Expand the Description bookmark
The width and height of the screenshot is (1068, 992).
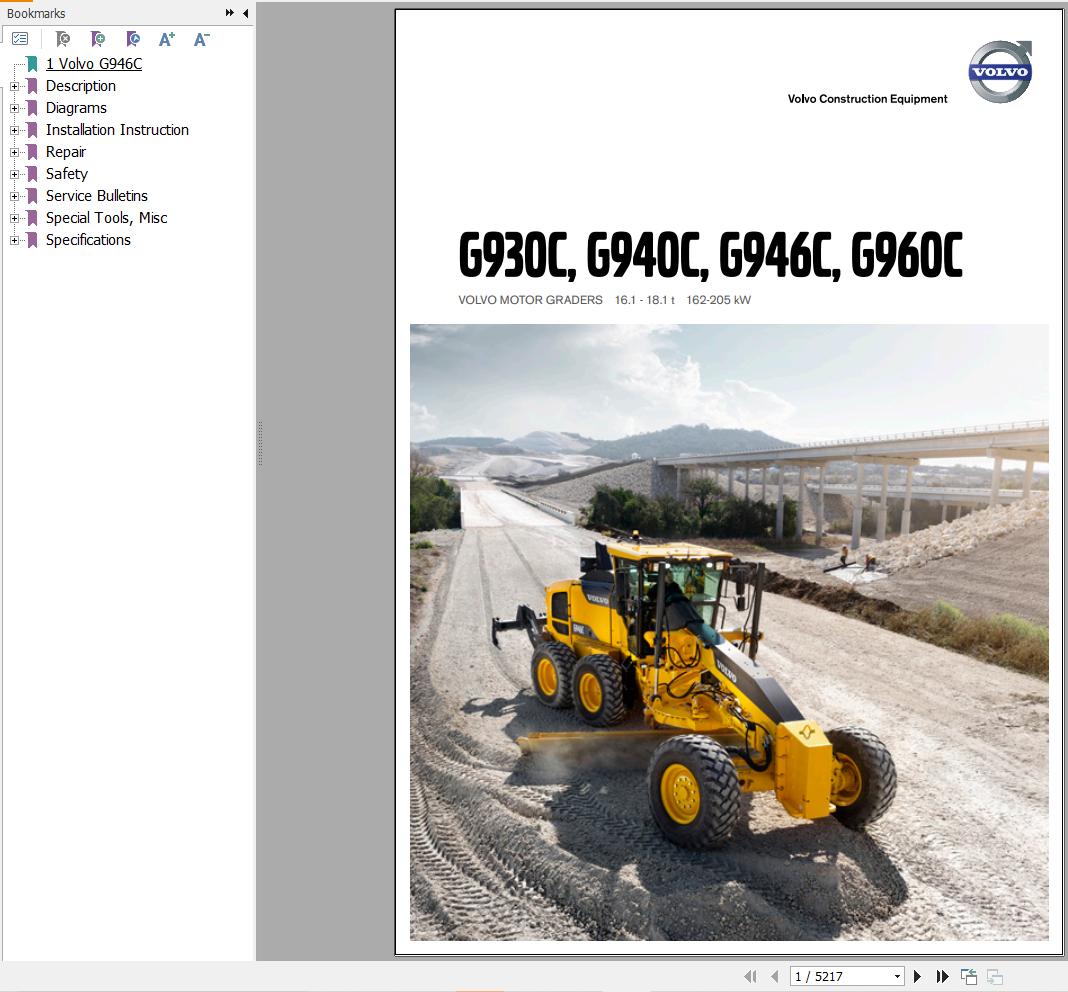[14, 87]
